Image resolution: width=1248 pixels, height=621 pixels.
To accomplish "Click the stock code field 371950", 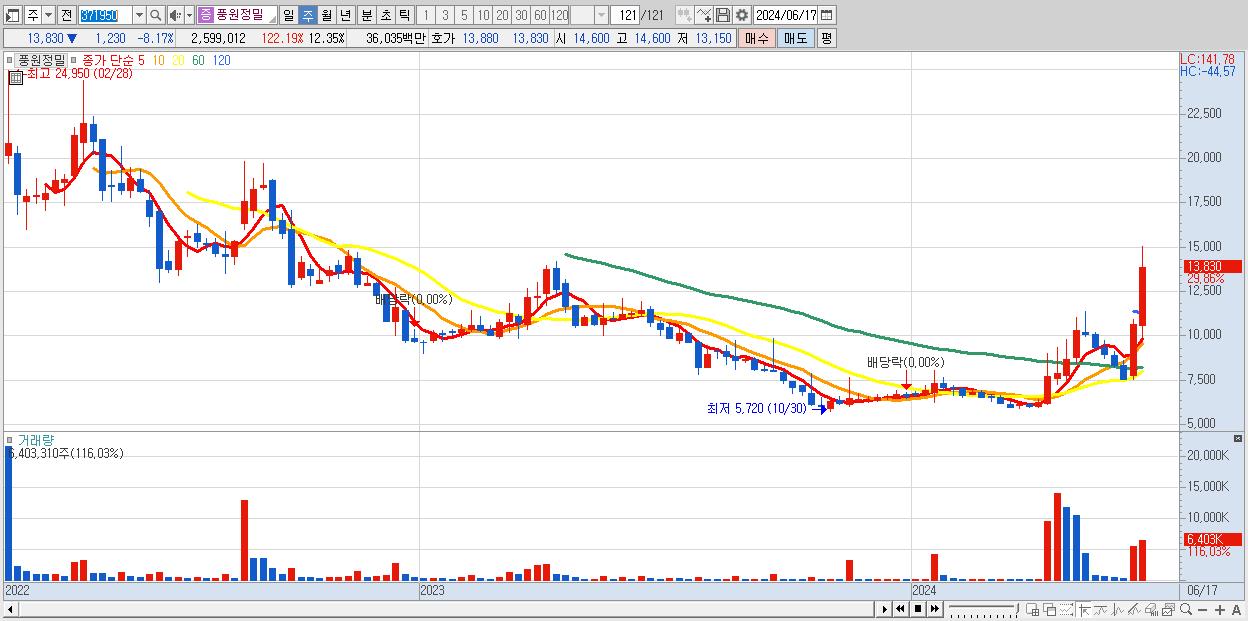I will click(105, 16).
